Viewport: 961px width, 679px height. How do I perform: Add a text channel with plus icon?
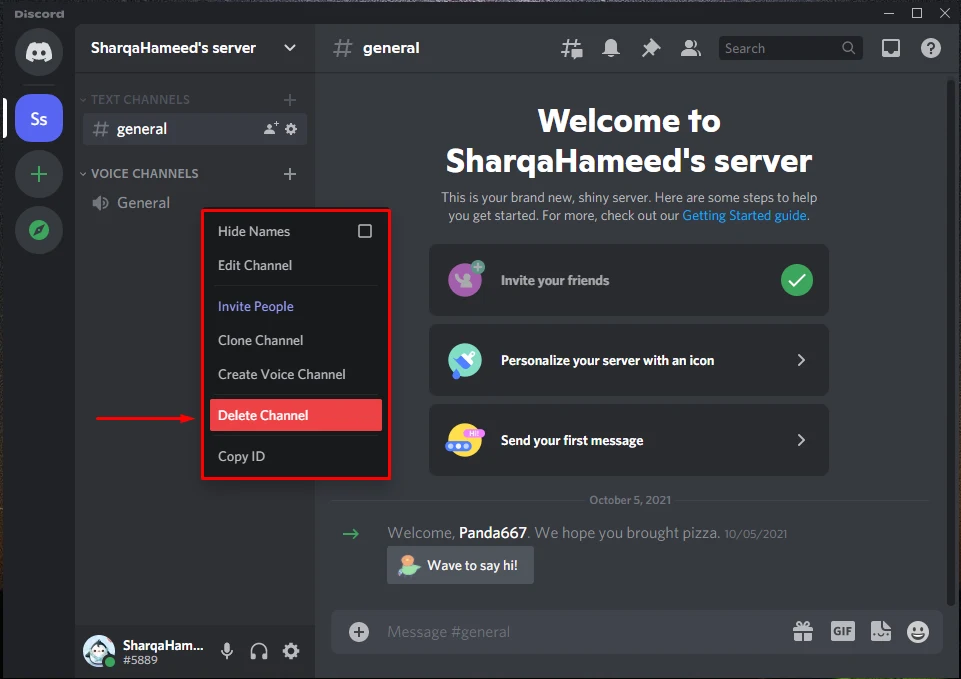pos(290,100)
